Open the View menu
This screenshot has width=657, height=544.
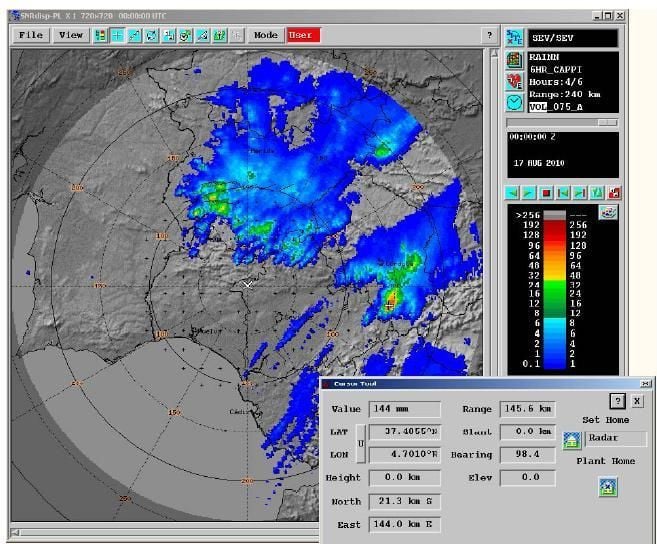pos(71,35)
